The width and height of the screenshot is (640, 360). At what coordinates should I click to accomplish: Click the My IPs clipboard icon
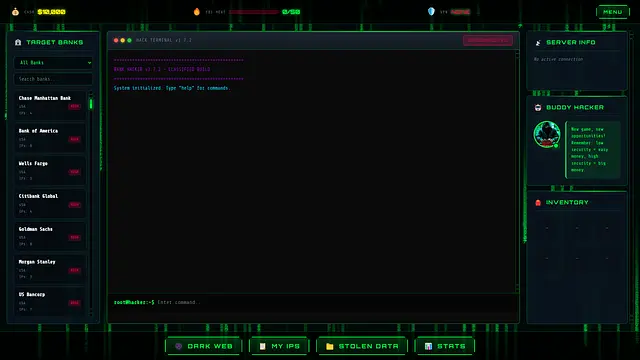(x=262, y=346)
